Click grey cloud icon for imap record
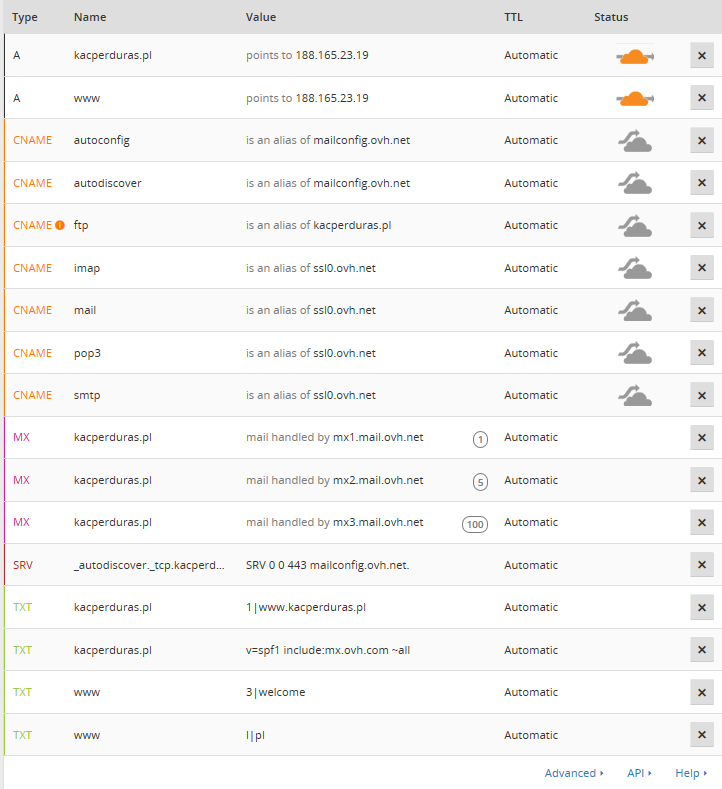The image size is (722, 789). (635, 268)
